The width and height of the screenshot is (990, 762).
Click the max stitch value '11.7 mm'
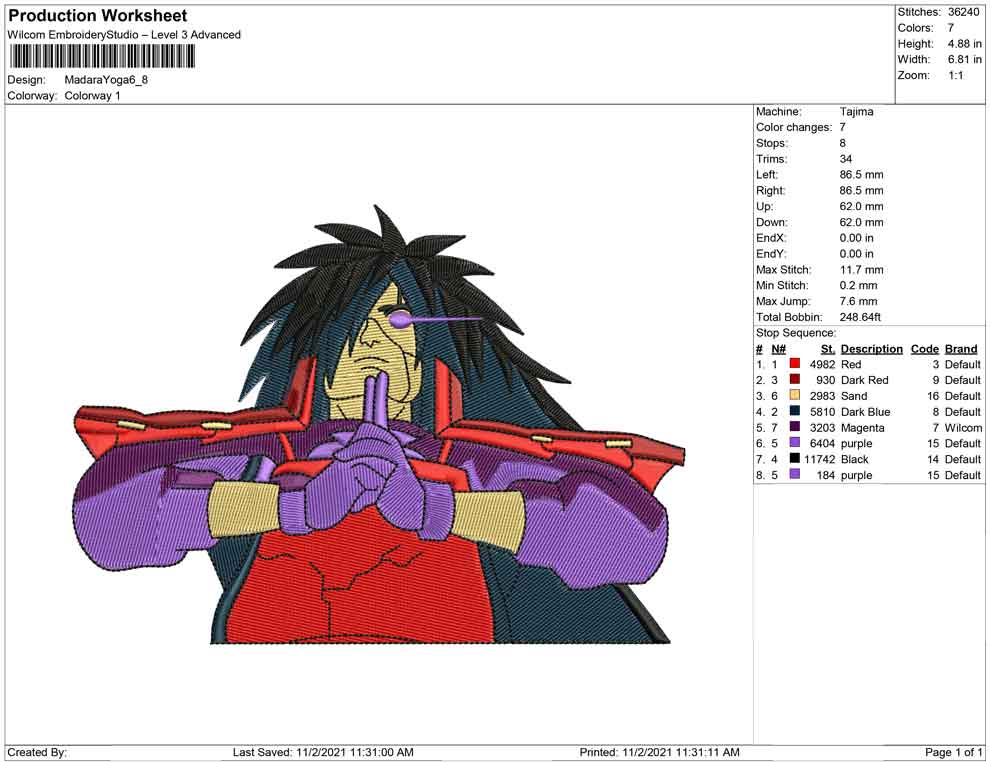pyautogui.click(x=861, y=269)
